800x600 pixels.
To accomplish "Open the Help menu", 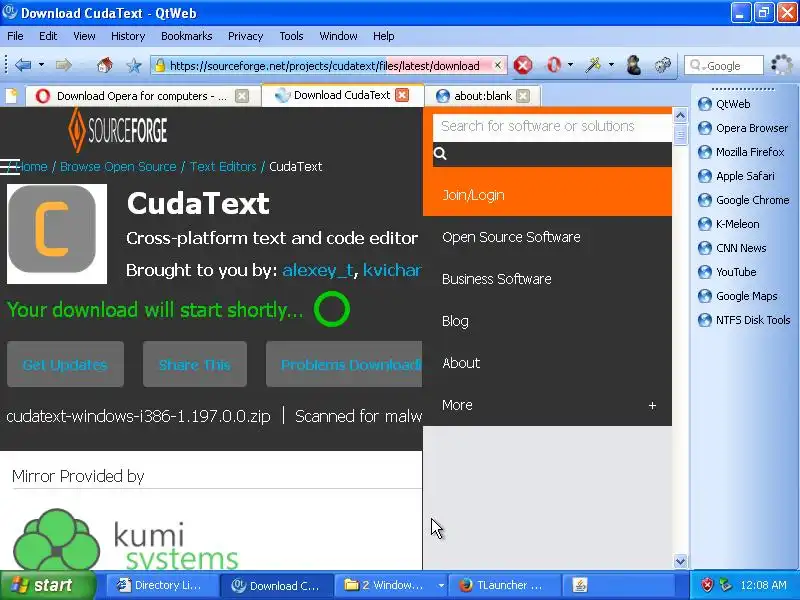I will pos(384,36).
